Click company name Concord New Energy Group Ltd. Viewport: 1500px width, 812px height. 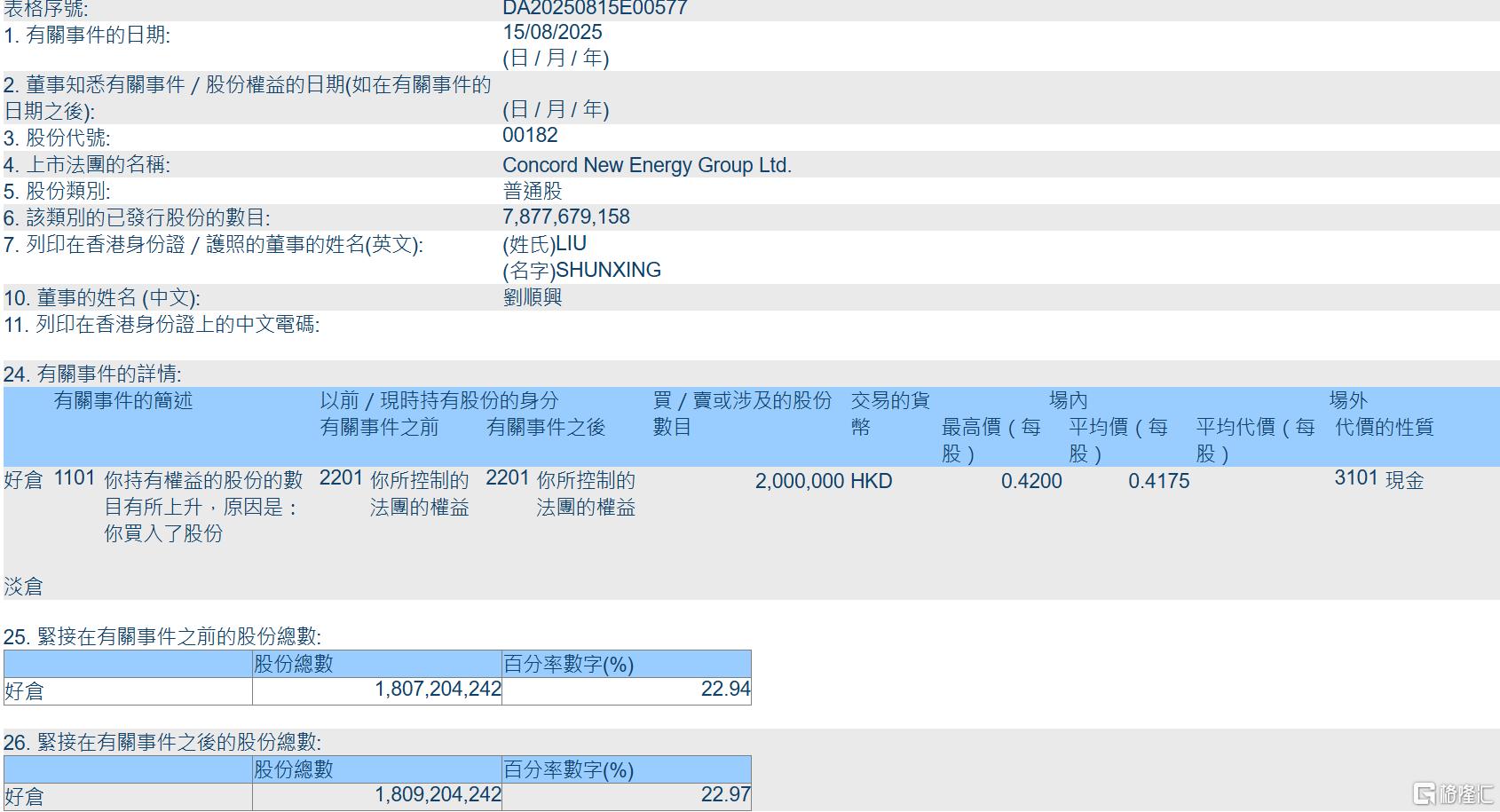click(647, 165)
